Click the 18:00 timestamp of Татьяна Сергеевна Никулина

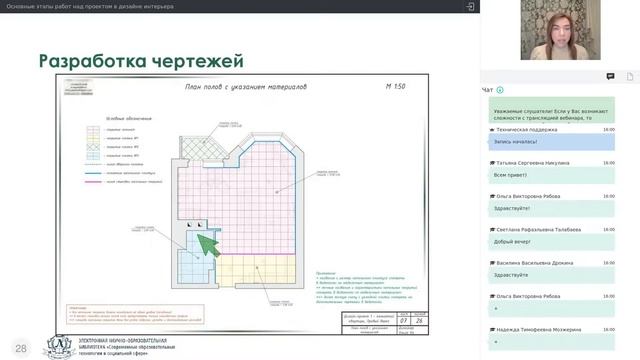click(x=609, y=163)
